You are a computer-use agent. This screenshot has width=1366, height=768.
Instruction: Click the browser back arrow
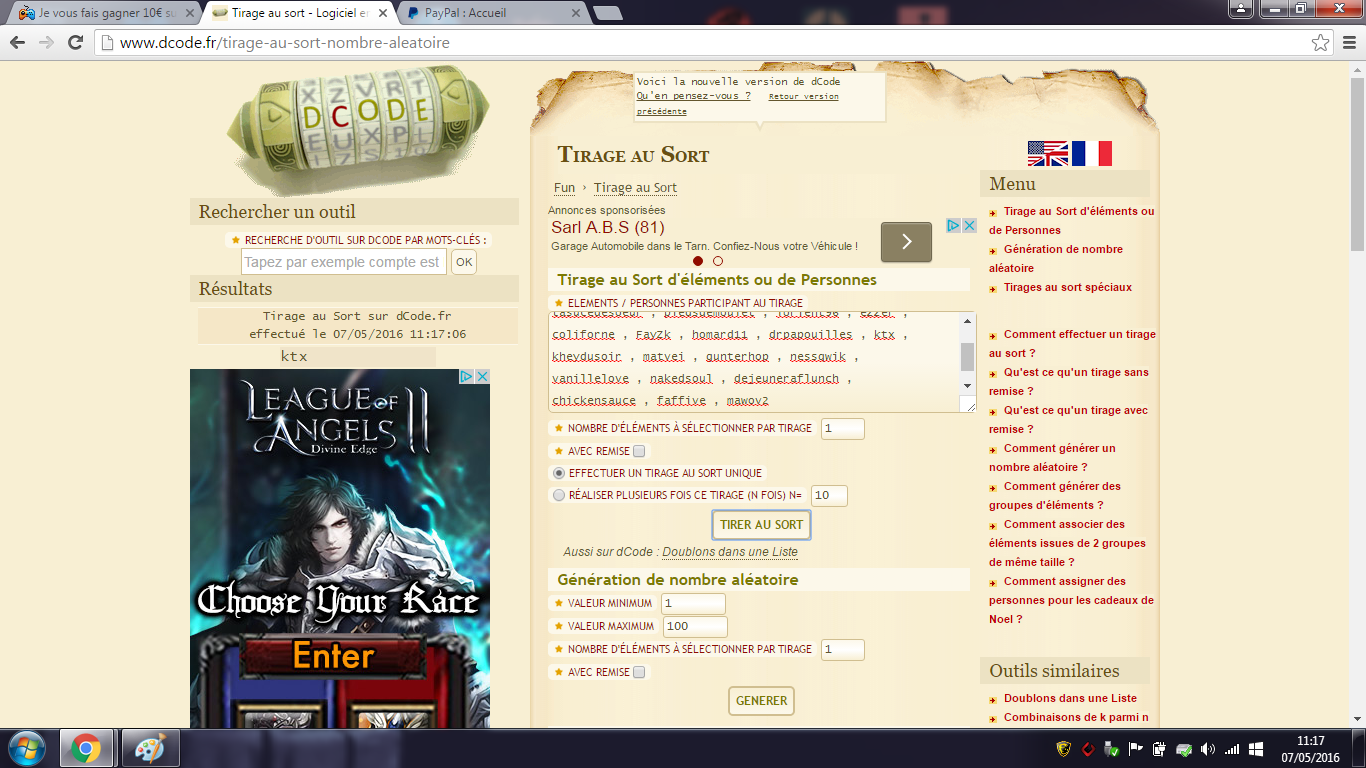point(18,43)
